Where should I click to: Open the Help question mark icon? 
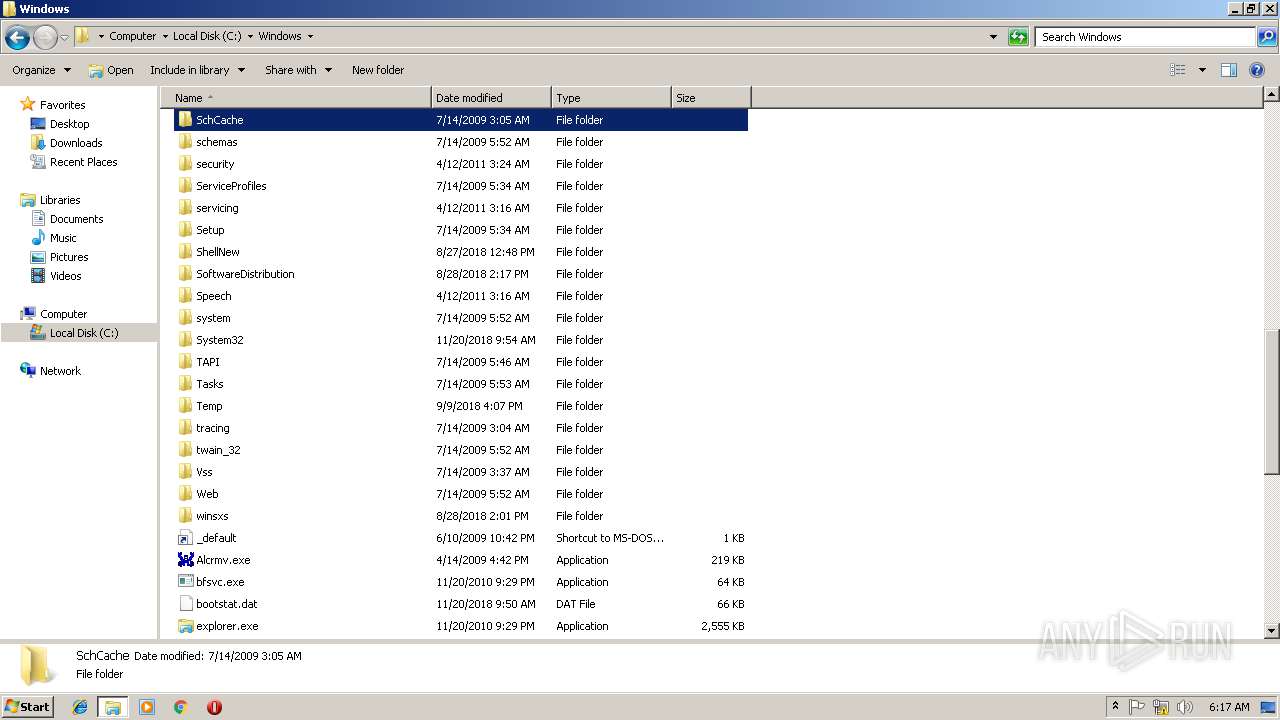click(1257, 70)
